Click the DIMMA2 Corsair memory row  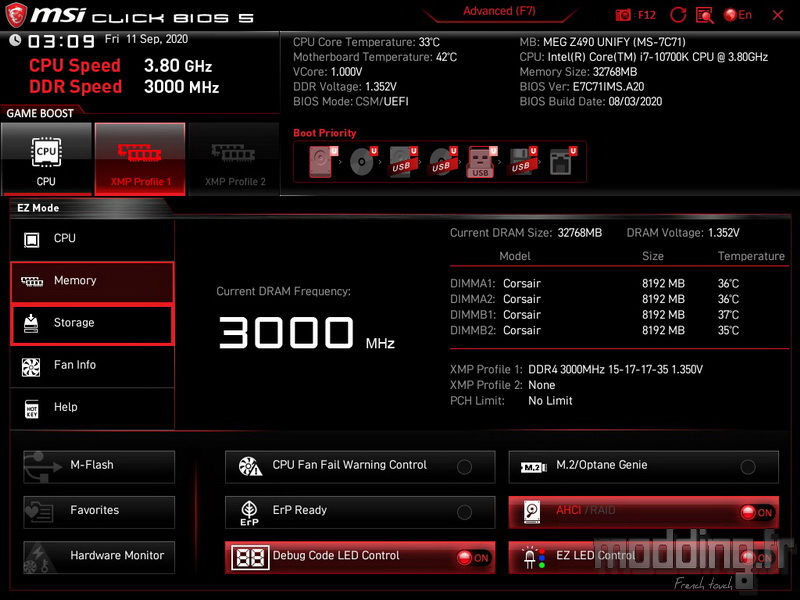click(x=595, y=299)
